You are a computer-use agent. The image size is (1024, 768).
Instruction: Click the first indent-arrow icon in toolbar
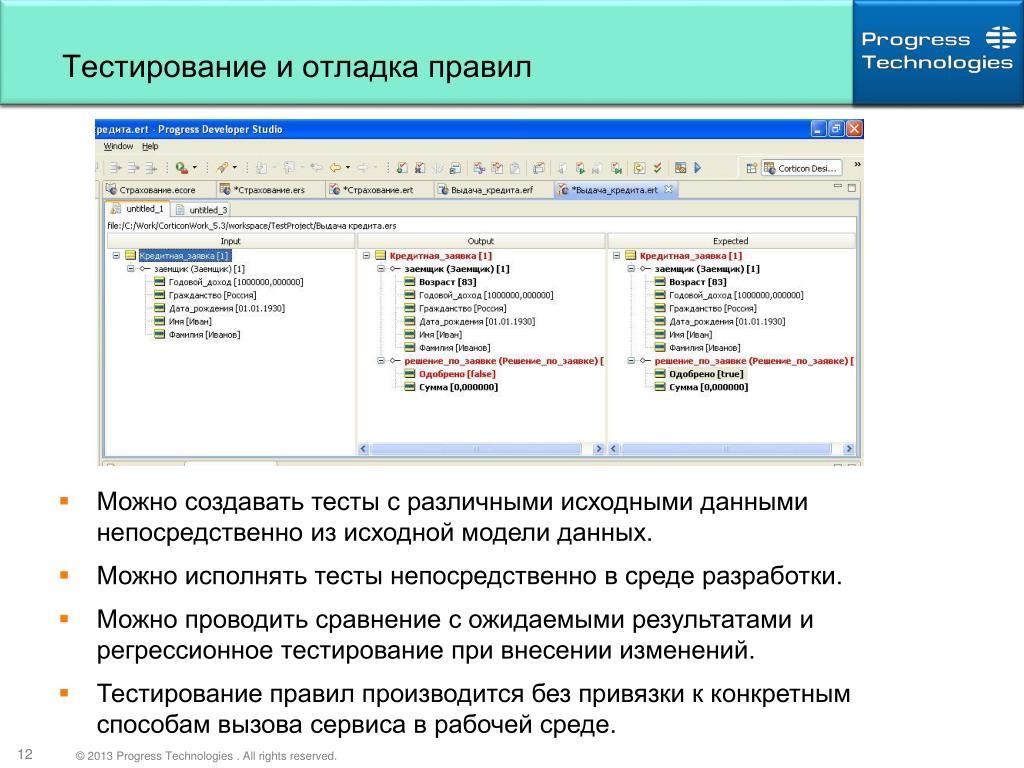point(115,168)
